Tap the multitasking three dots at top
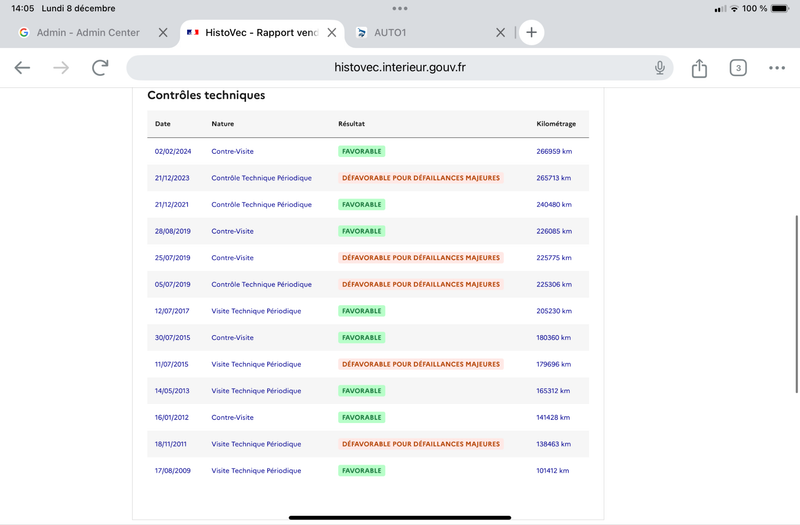 (x=400, y=8)
